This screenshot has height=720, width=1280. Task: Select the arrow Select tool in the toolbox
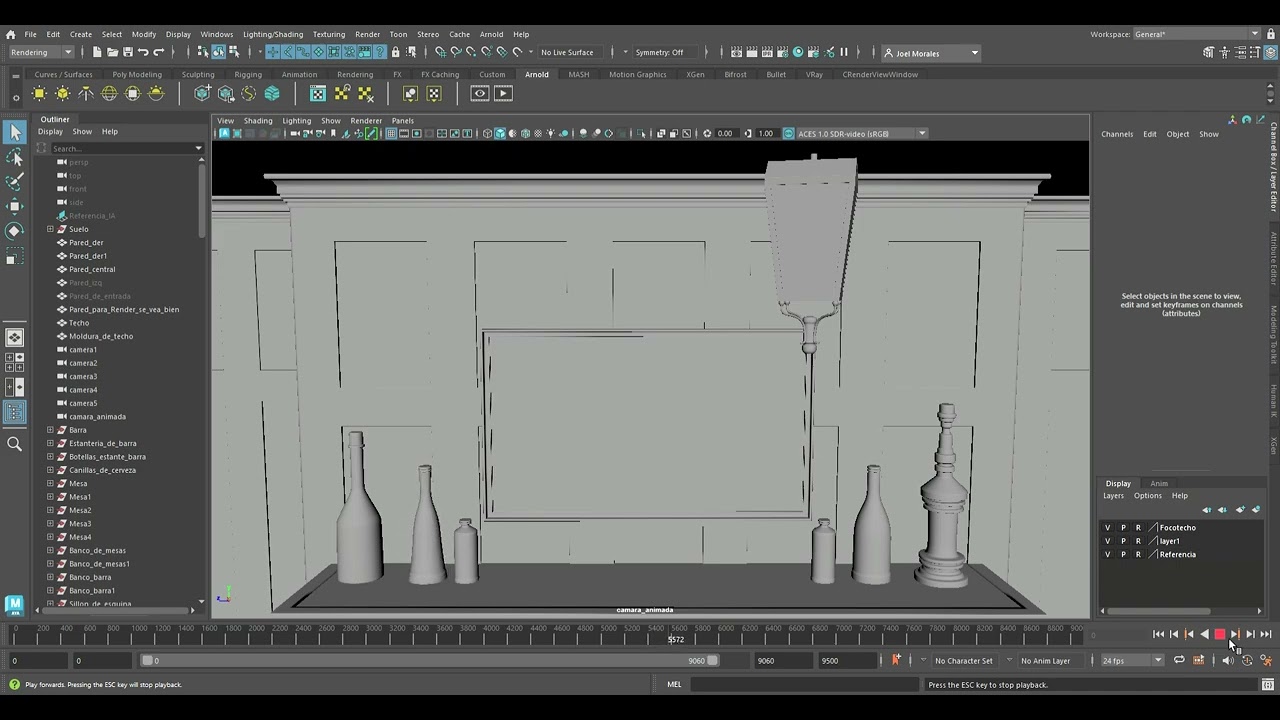15,132
